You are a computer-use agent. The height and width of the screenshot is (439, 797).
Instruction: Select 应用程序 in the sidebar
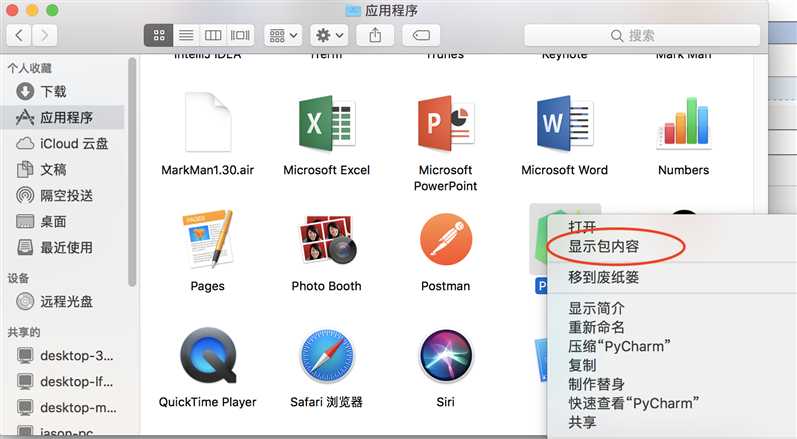click(63, 117)
